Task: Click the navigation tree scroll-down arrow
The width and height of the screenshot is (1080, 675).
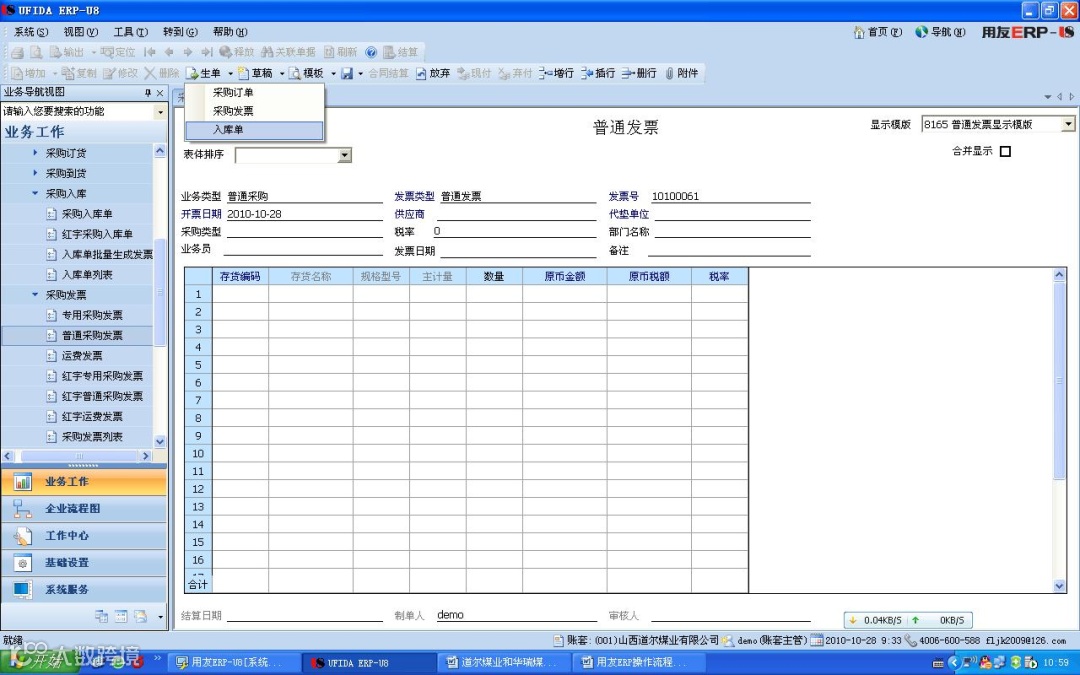Action: pos(160,442)
